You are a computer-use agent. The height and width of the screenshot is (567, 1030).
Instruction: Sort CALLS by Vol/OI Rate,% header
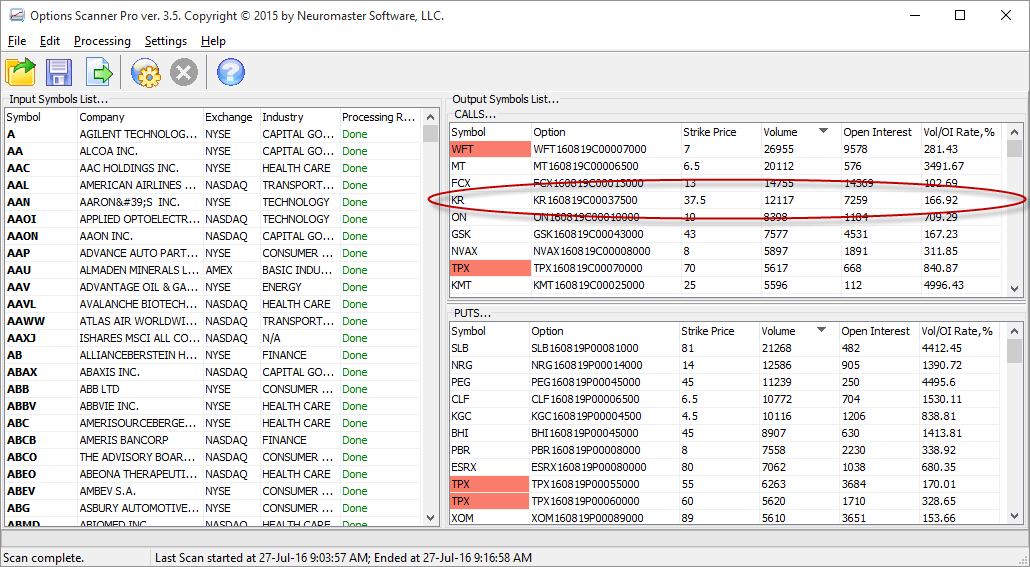point(962,132)
